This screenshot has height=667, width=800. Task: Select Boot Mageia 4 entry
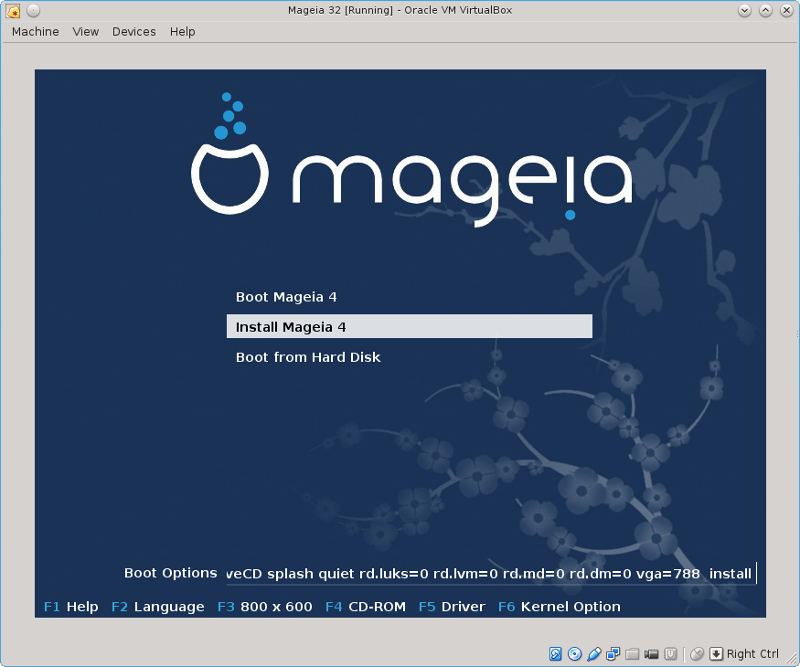tap(409, 297)
